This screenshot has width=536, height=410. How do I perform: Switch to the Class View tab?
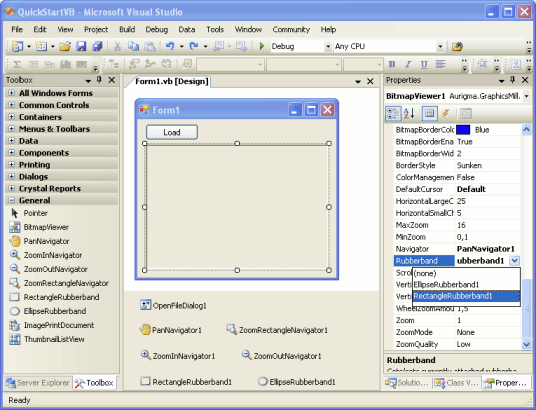point(457,383)
